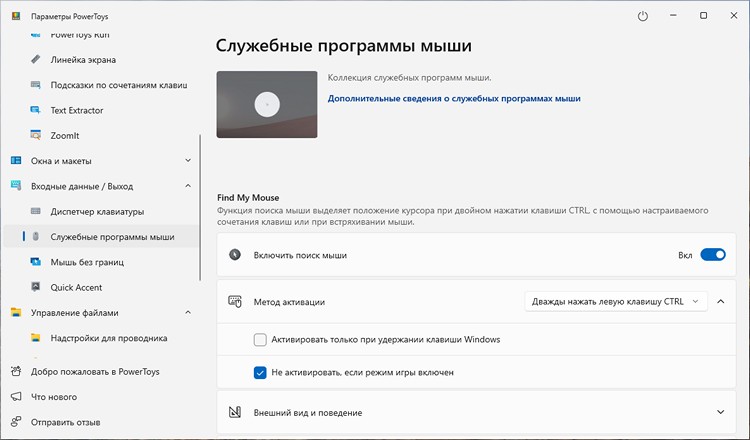Click the mouse icon beside Служебные программы мыши

[35, 237]
